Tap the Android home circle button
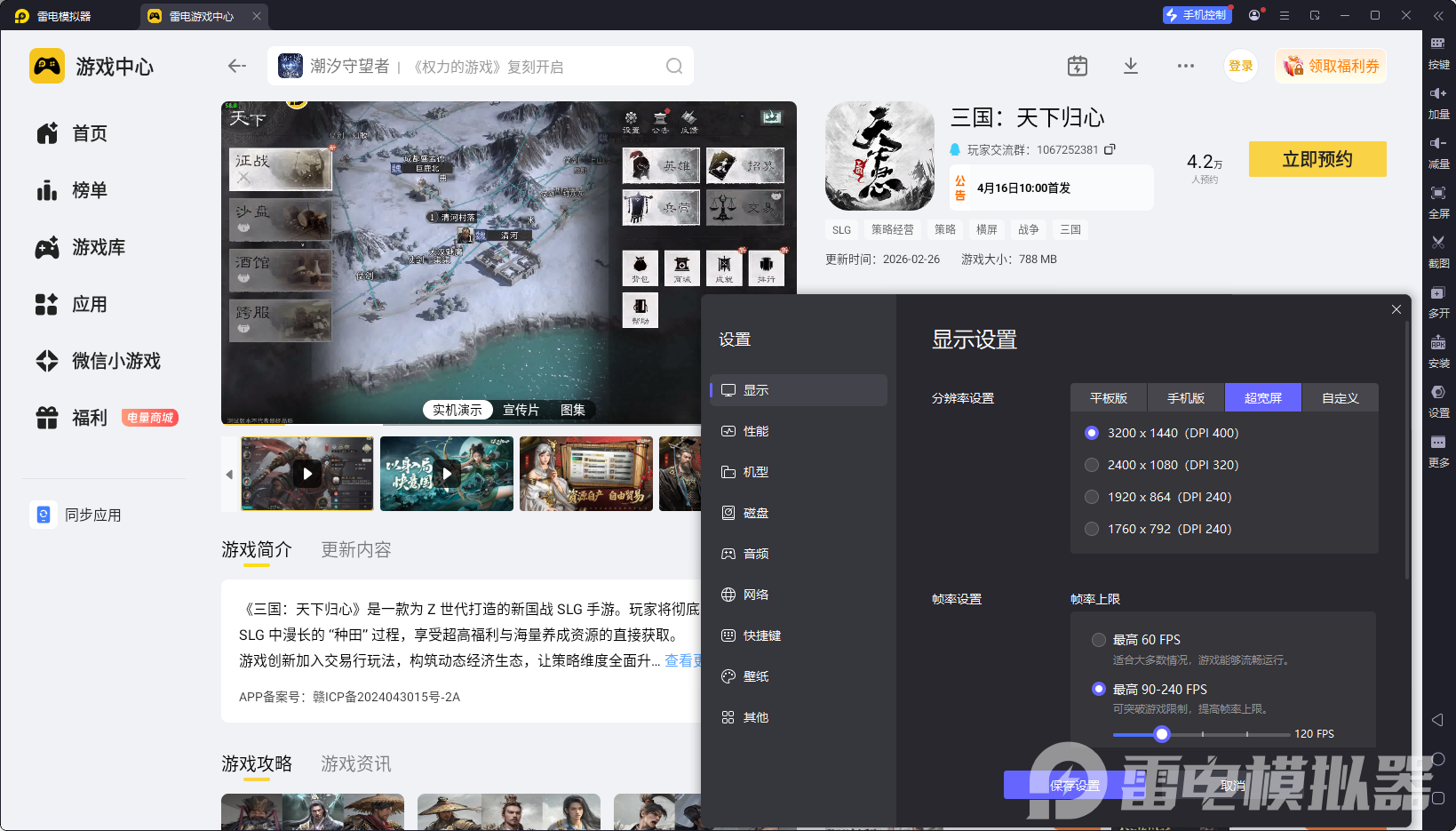 coord(1438,759)
